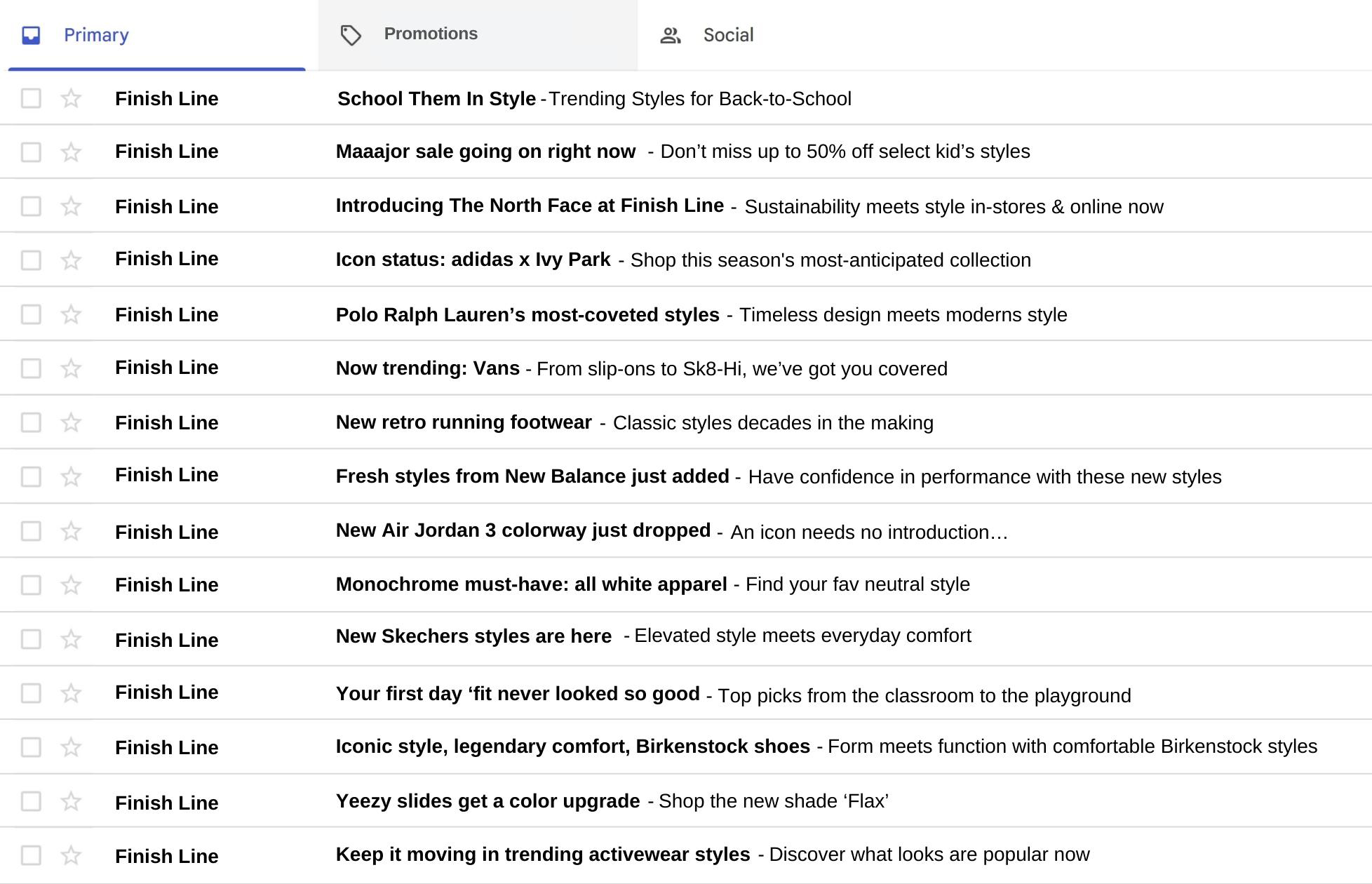Switch to the Primary inbox tab
This screenshot has height=884, width=1372.
[x=156, y=35]
